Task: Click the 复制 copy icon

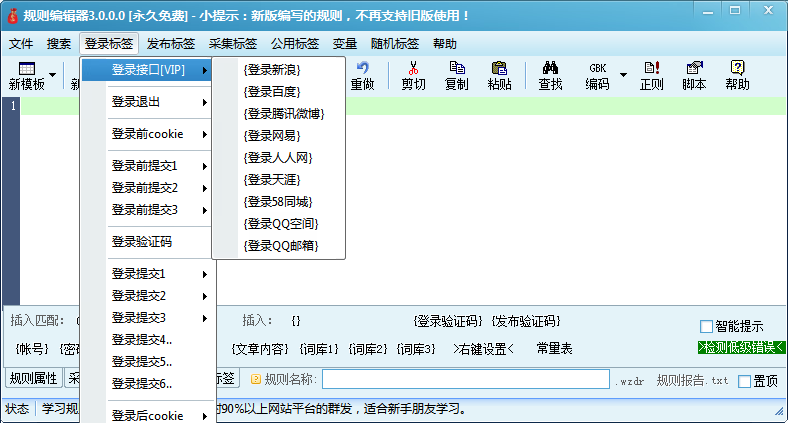Action: click(x=456, y=67)
